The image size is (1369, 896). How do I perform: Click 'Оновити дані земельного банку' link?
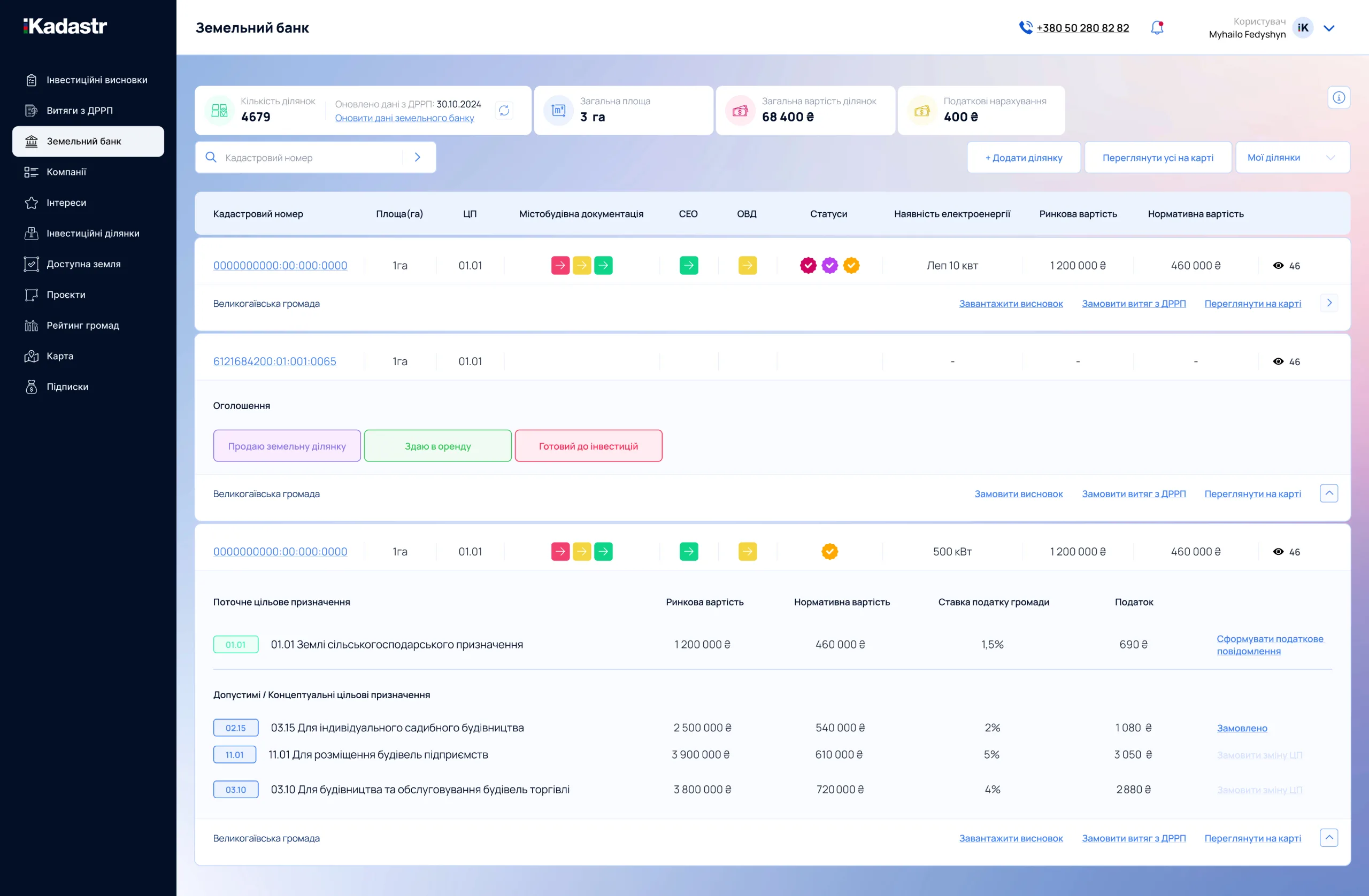point(404,118)
